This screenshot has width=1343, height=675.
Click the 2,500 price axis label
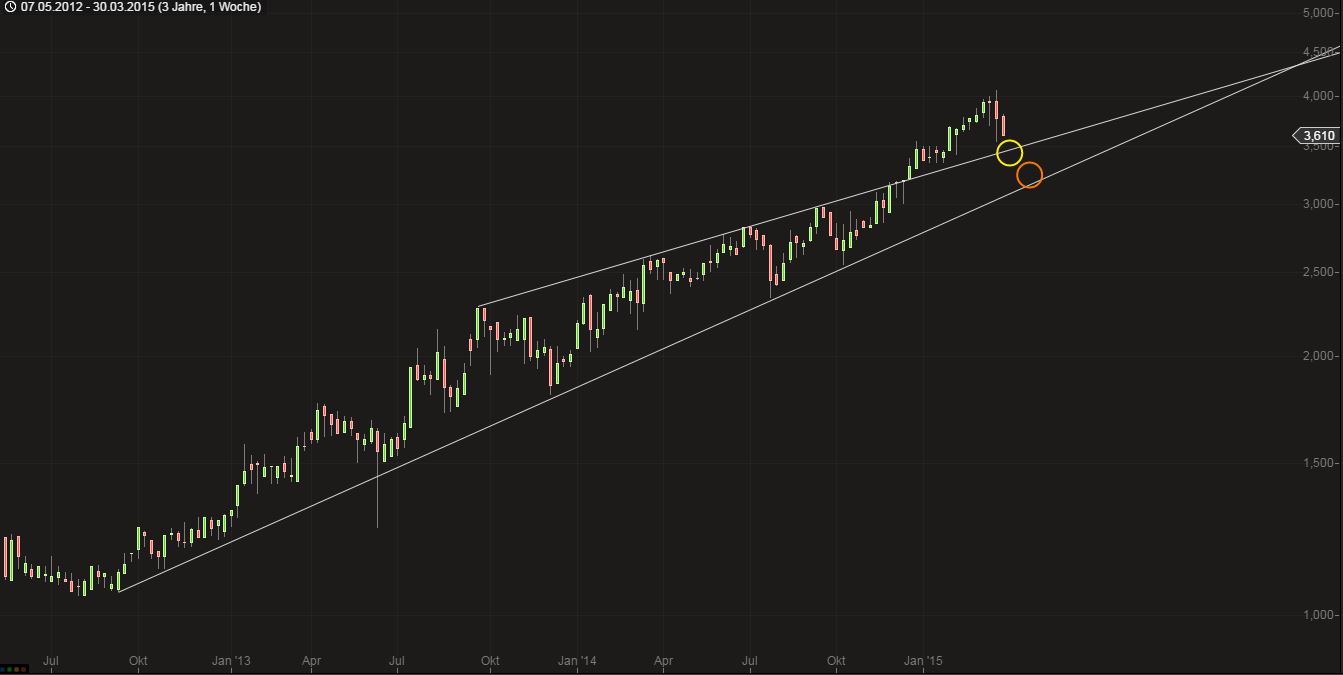(x=1318, y=272)
